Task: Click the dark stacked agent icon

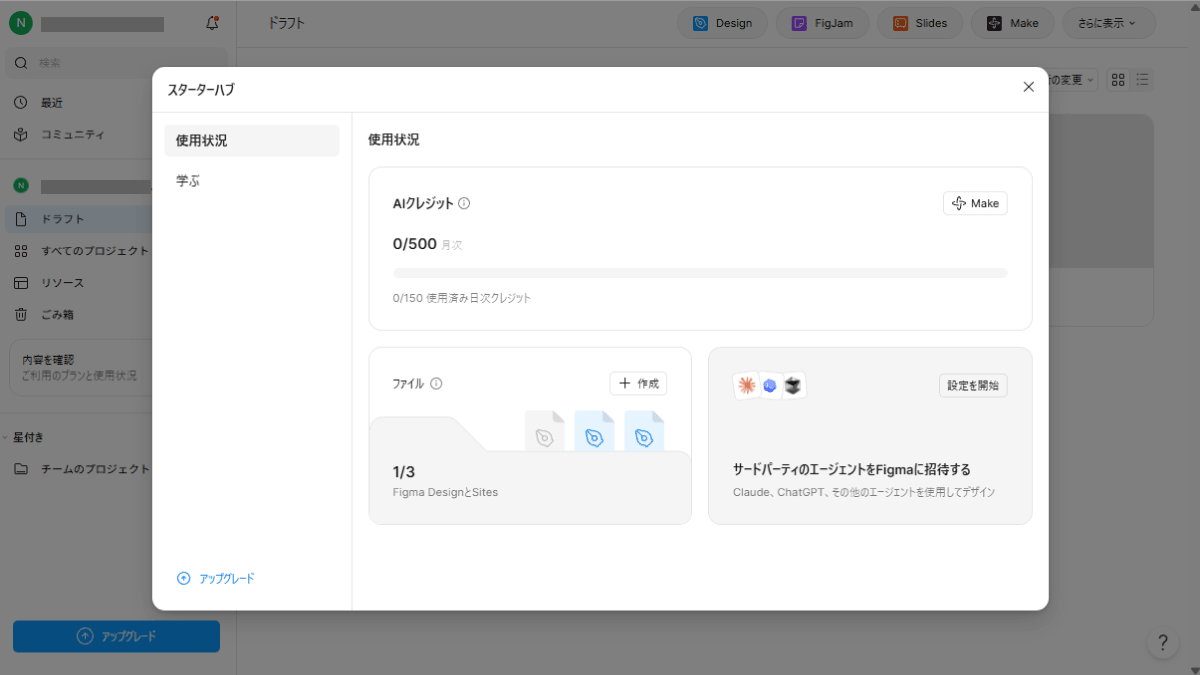Action: (x=794, y=385)
